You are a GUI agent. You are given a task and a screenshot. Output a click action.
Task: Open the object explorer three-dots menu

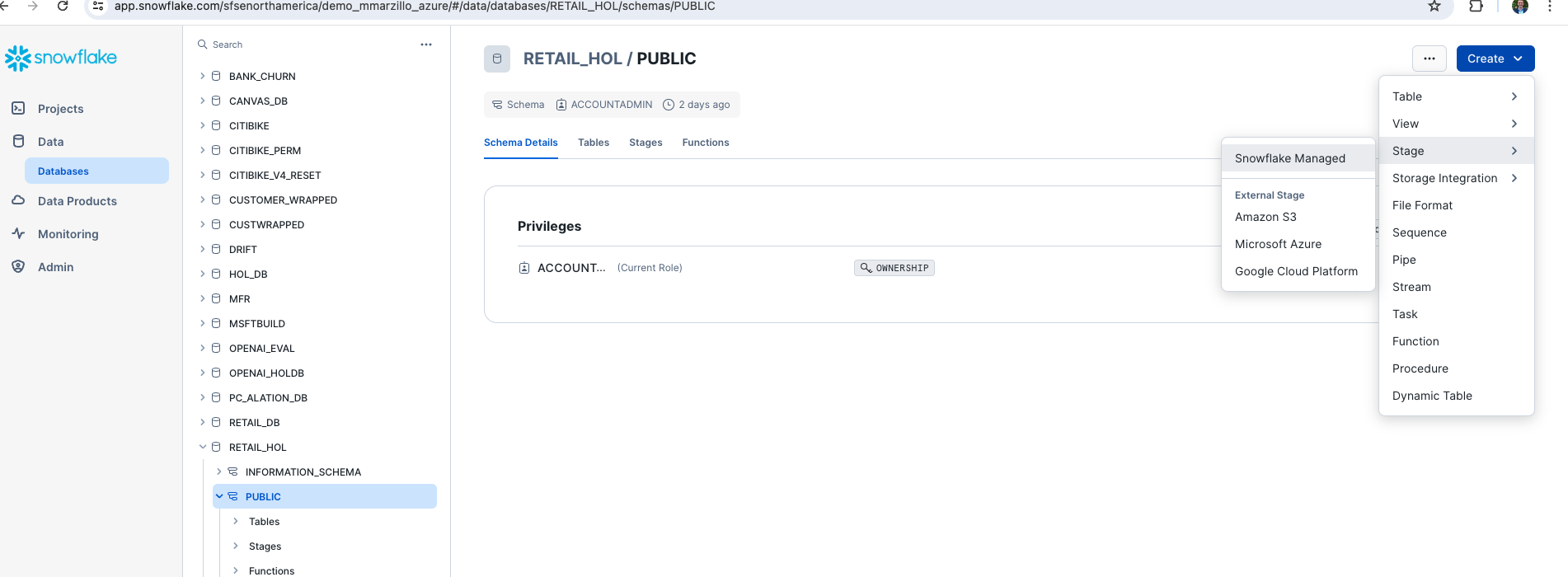point(426,45)
